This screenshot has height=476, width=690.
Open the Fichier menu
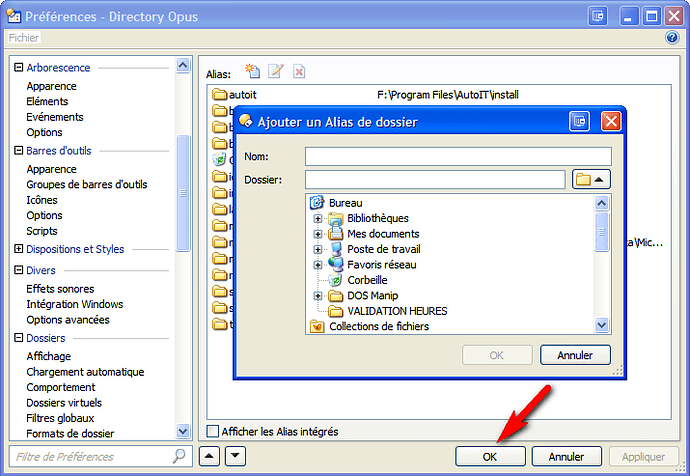pos(24,38)
